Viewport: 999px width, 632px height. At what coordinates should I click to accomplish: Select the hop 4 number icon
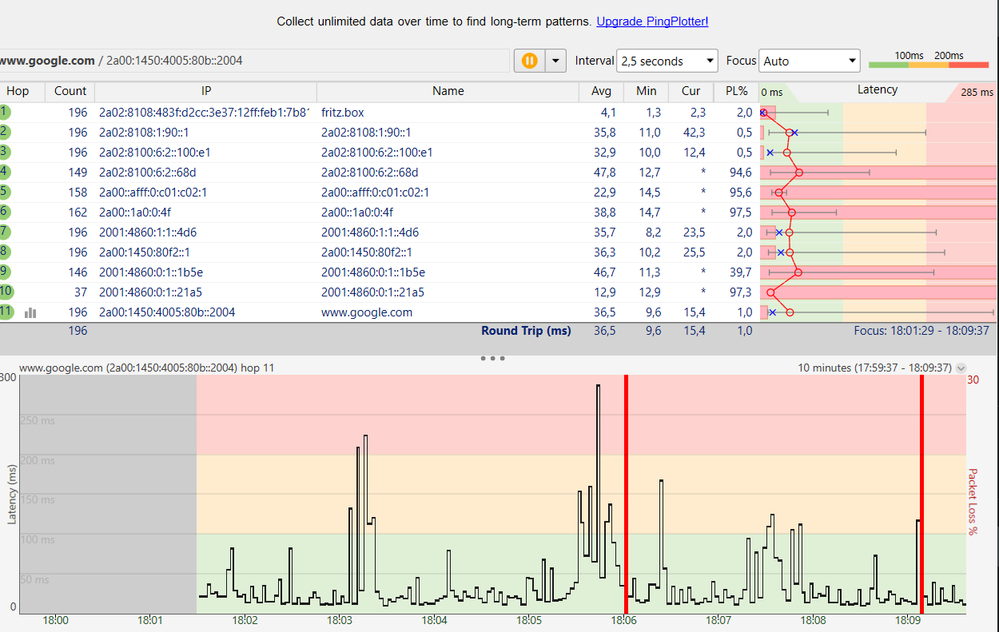6,172
